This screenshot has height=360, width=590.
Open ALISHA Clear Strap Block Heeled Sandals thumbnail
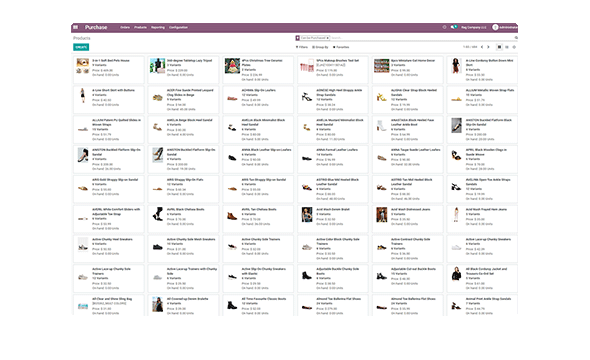tap(382, 97)
